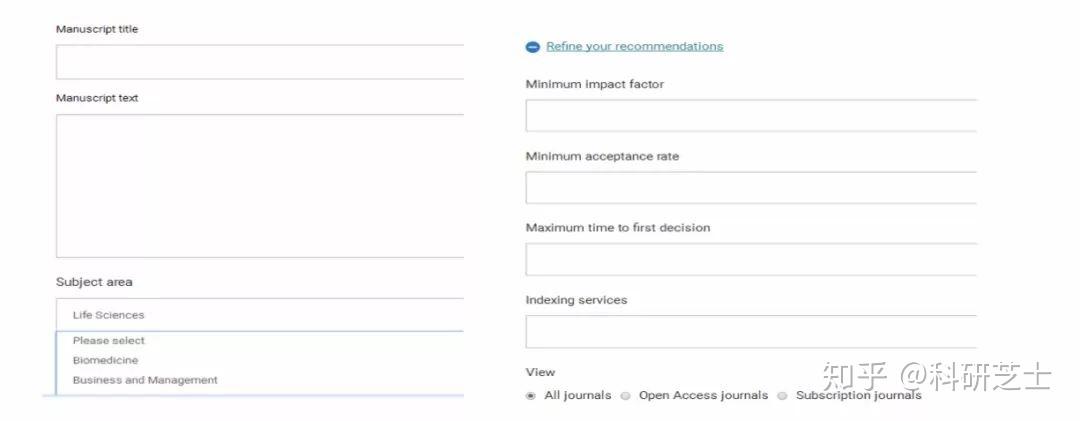Choose the Open Access journals radio option

point(626,396)
